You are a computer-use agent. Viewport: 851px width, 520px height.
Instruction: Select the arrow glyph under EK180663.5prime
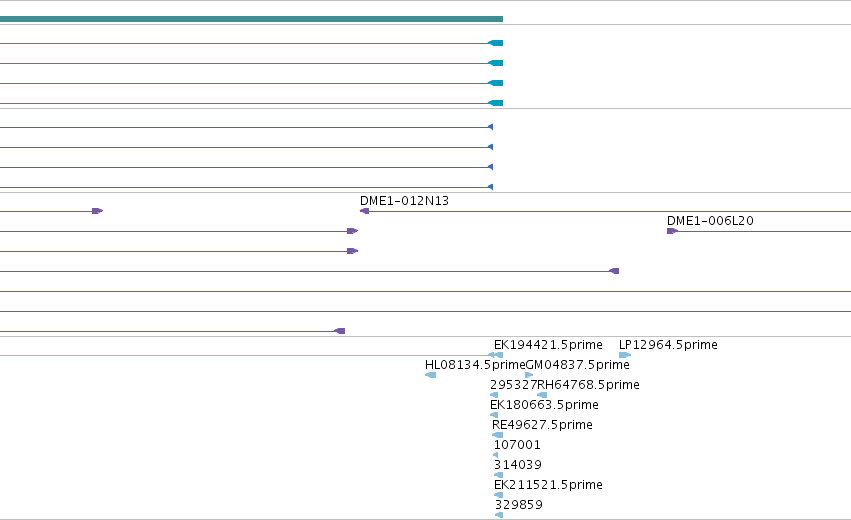pyautogui.click(x=494, y=415)
